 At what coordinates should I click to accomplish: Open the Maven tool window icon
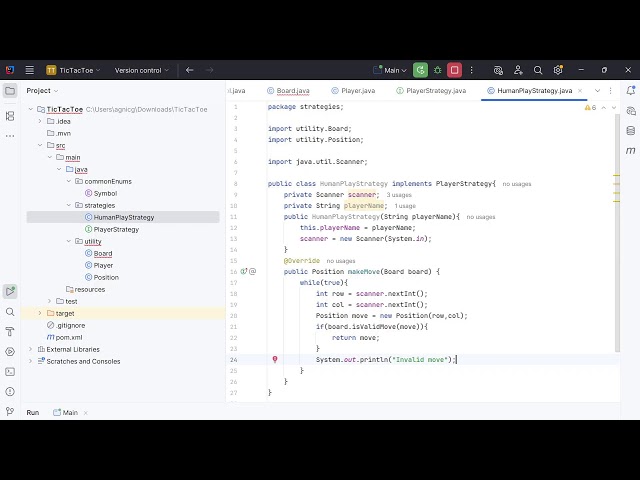(631, 151)
